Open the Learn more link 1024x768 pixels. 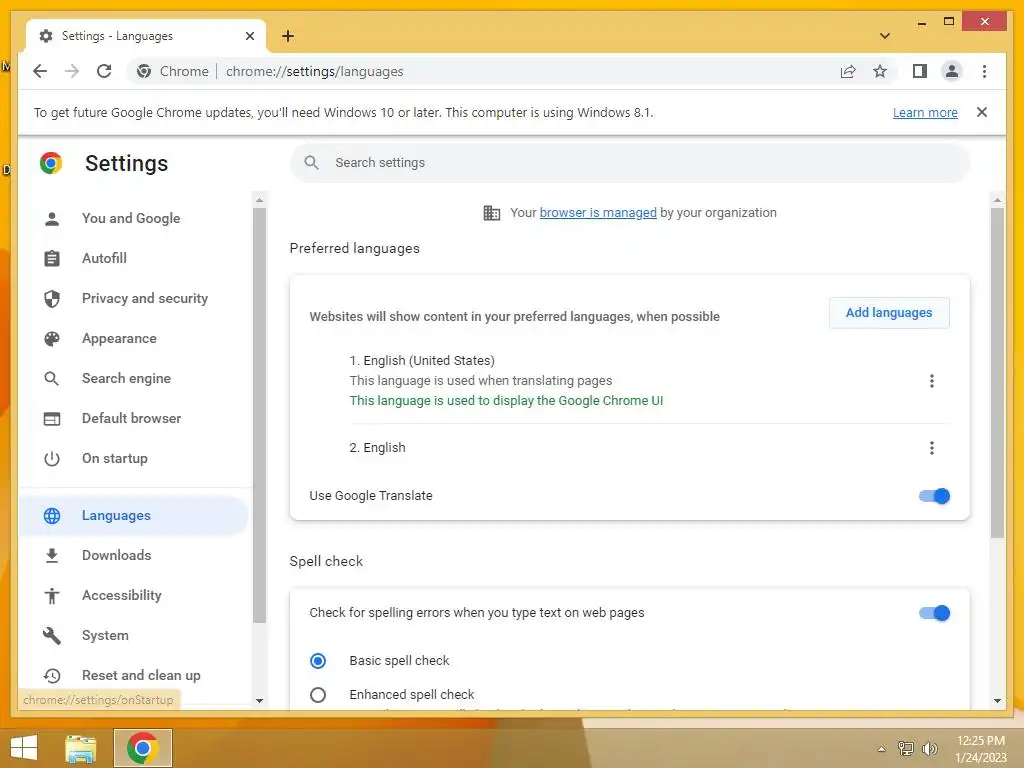coord(925,112)
